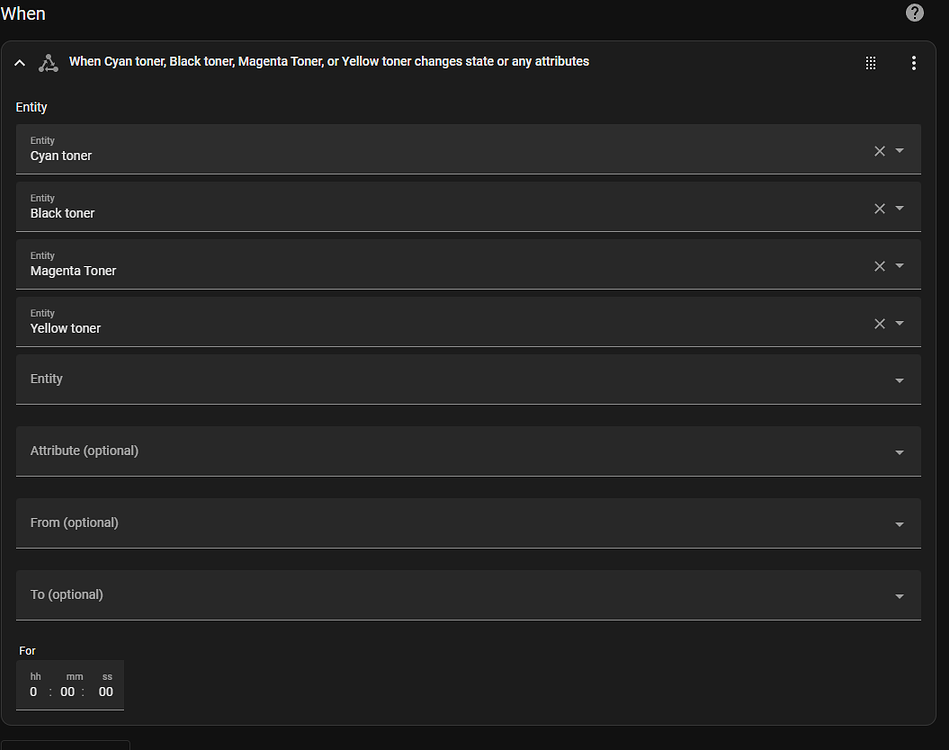
Task: Clear the Magenta Toner entity
Action: tap(879, 266)
